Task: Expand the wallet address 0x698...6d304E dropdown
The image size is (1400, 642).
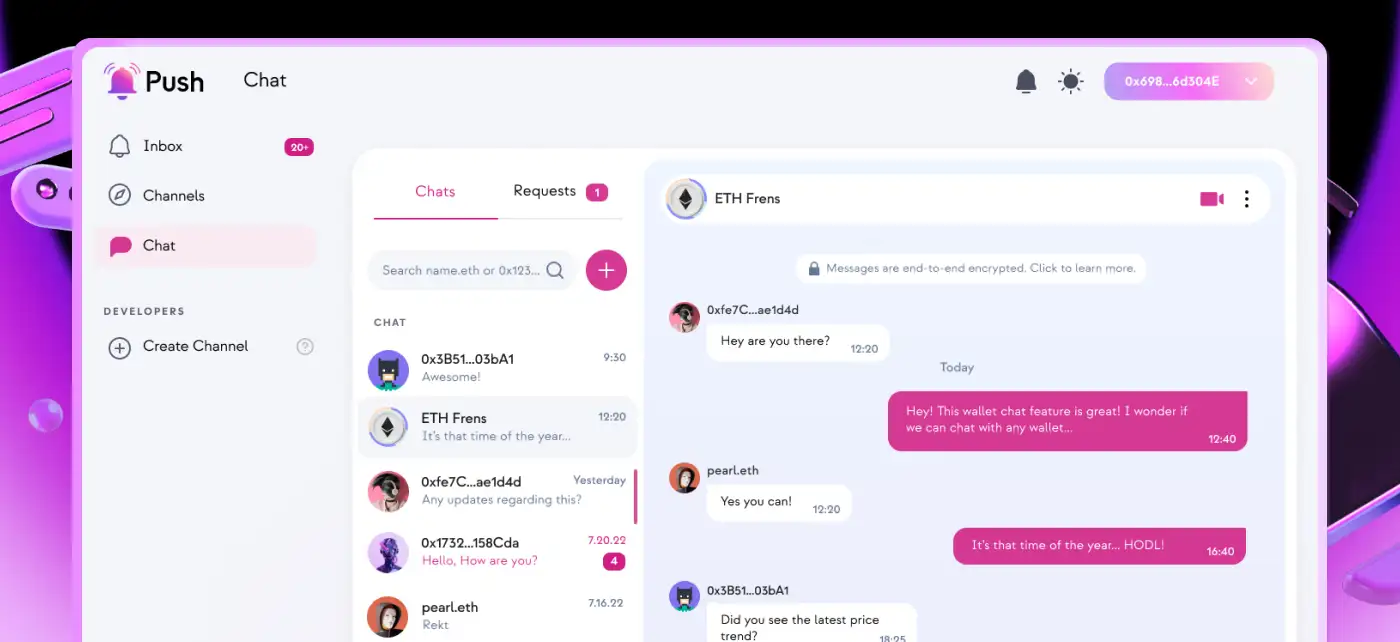Action: (1189, 81)
